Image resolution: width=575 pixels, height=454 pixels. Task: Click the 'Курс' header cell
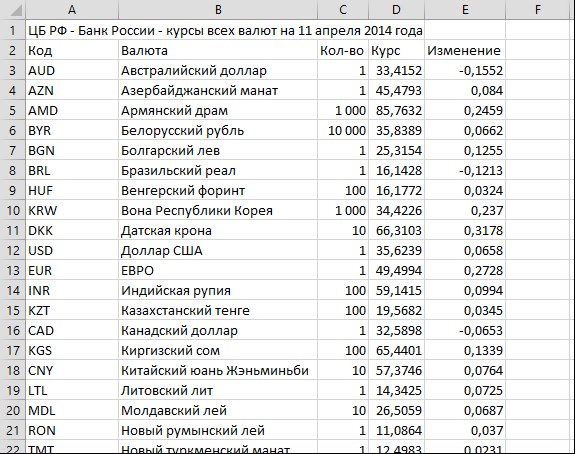pyautogui.click(x=396, y=50)
